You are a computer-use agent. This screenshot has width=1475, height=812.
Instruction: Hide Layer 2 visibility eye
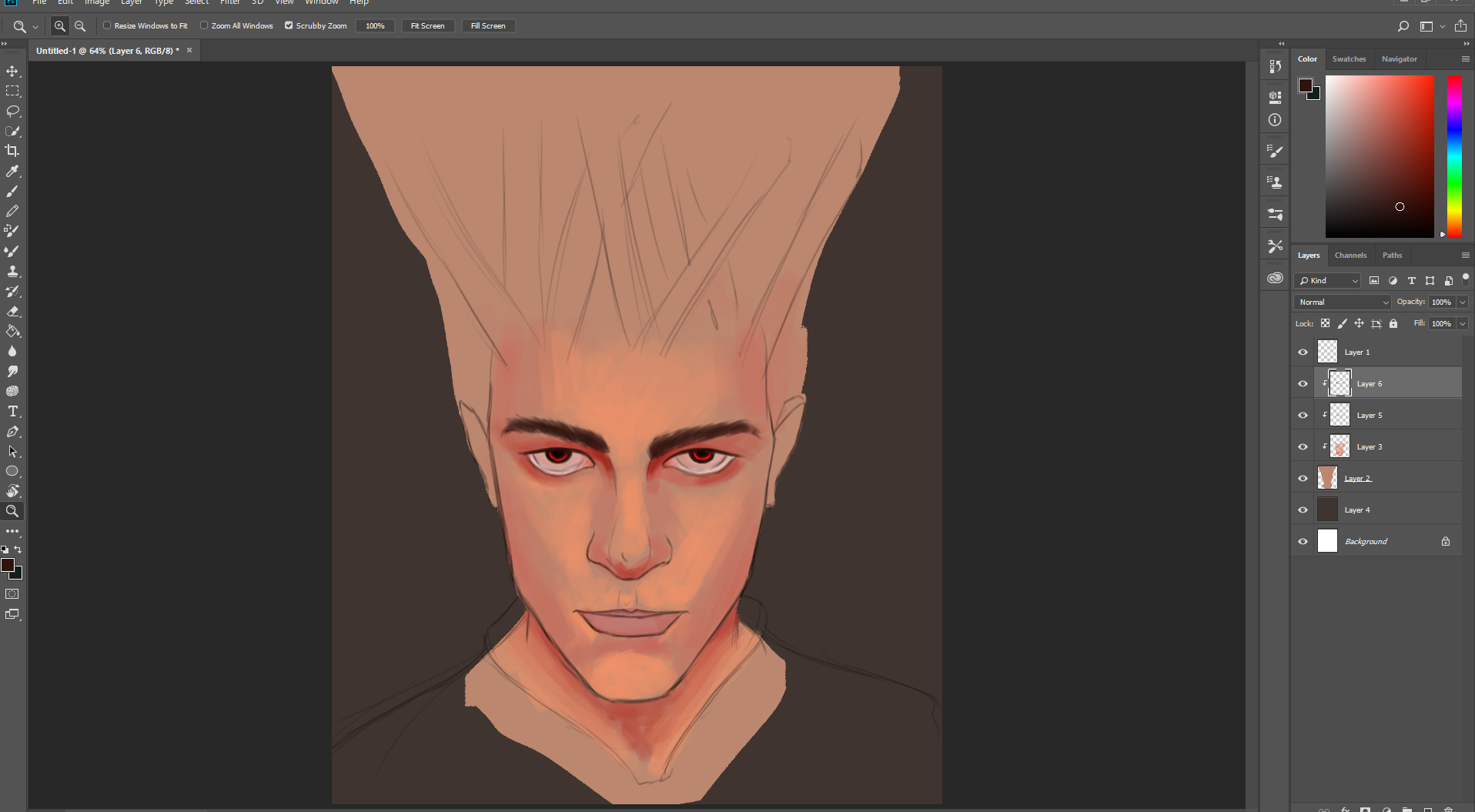tap(1303, 478)
